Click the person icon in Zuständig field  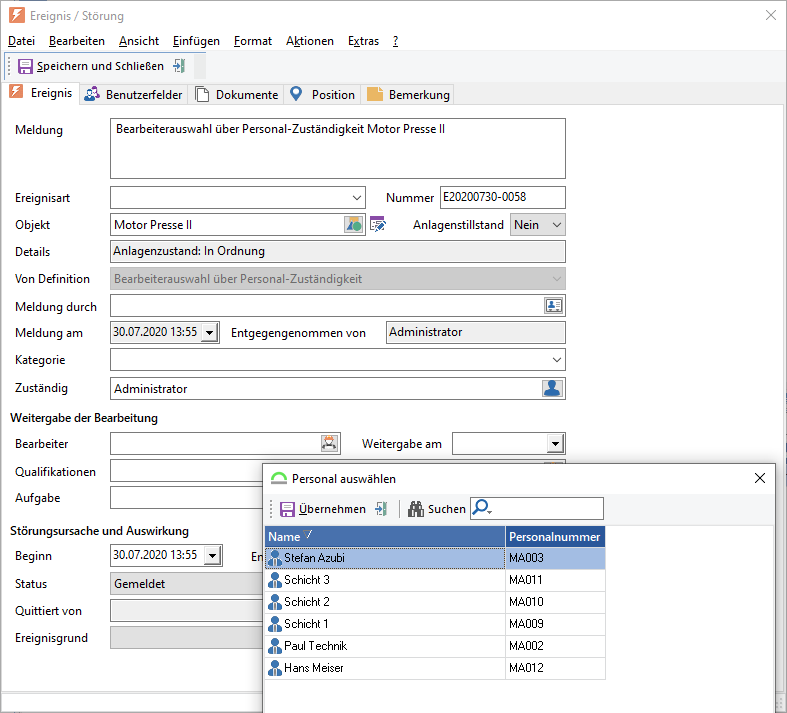pos(552,388)
